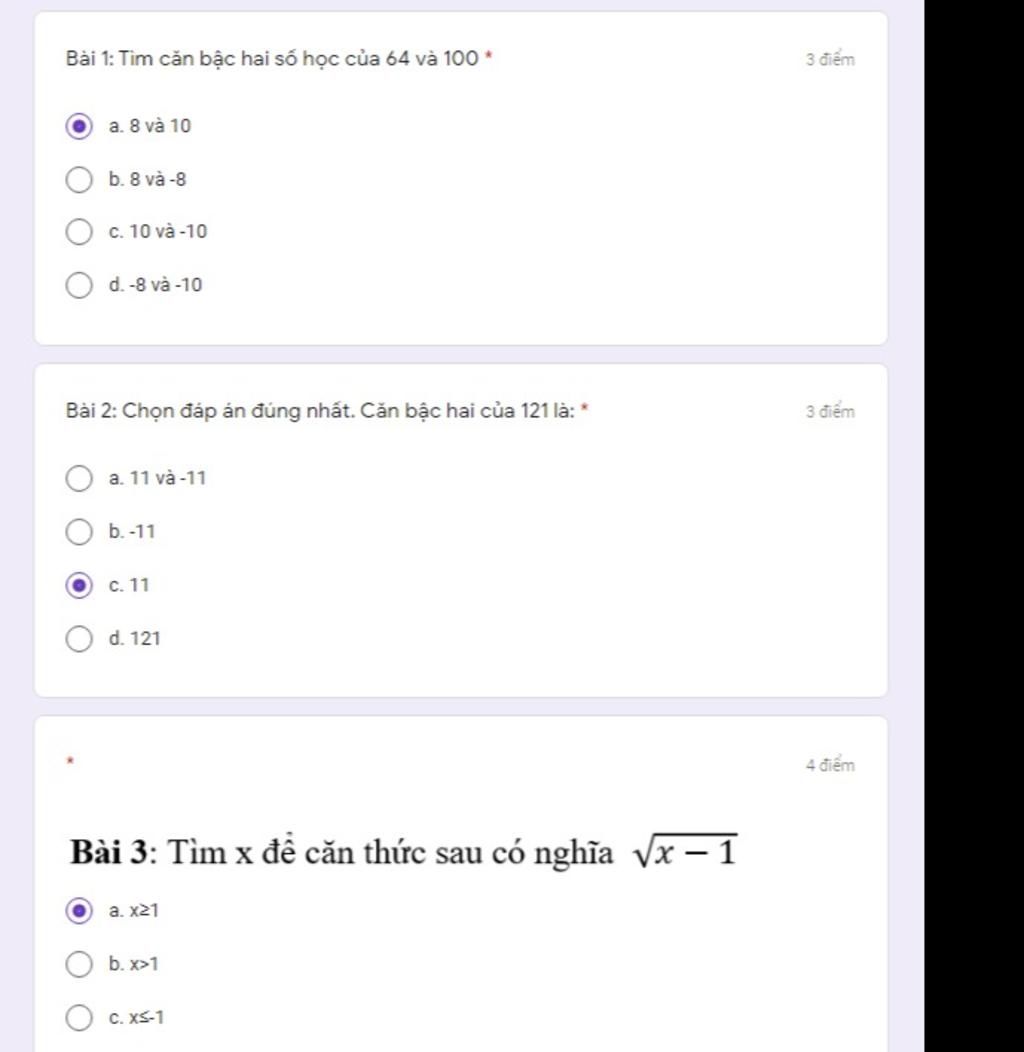
Task: Select radio 'd. -8 và -10'
Action: 79,286
